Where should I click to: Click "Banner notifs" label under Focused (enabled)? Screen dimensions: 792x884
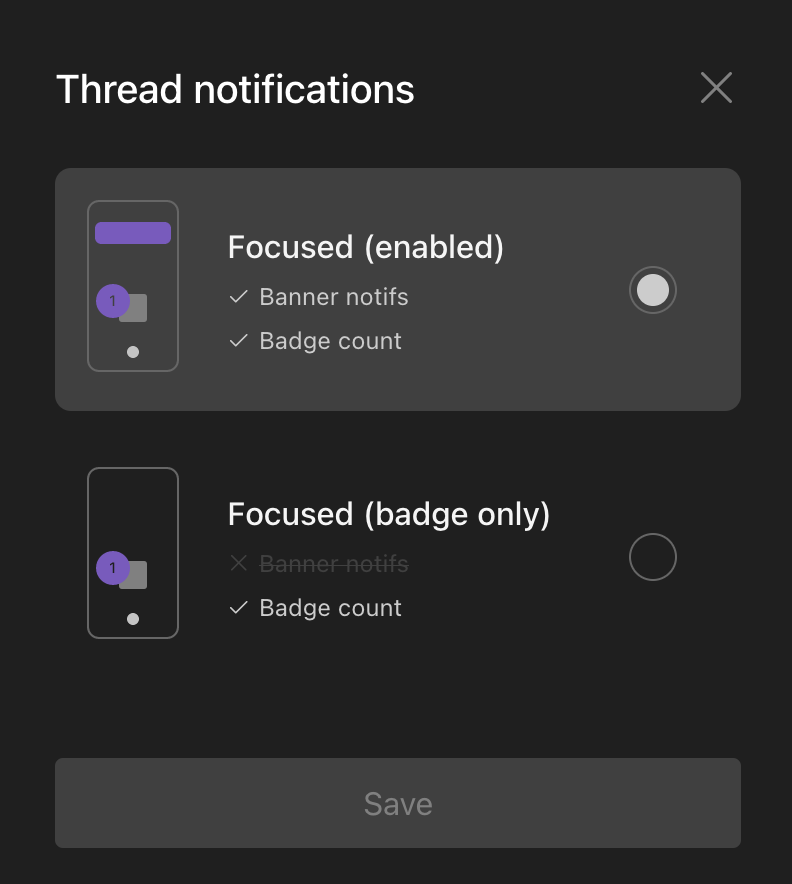click(334, 297)
